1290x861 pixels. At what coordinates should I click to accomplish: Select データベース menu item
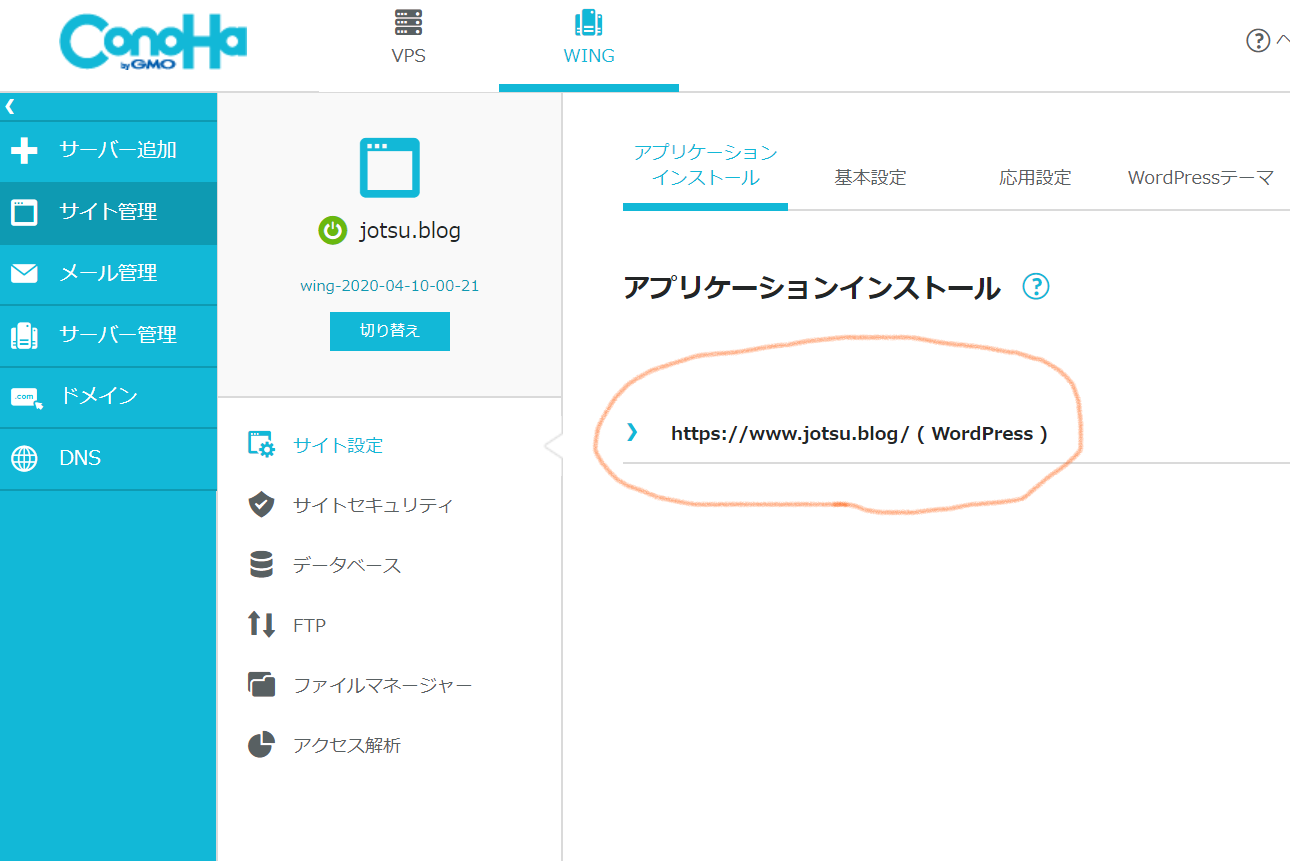coord(346,565)
